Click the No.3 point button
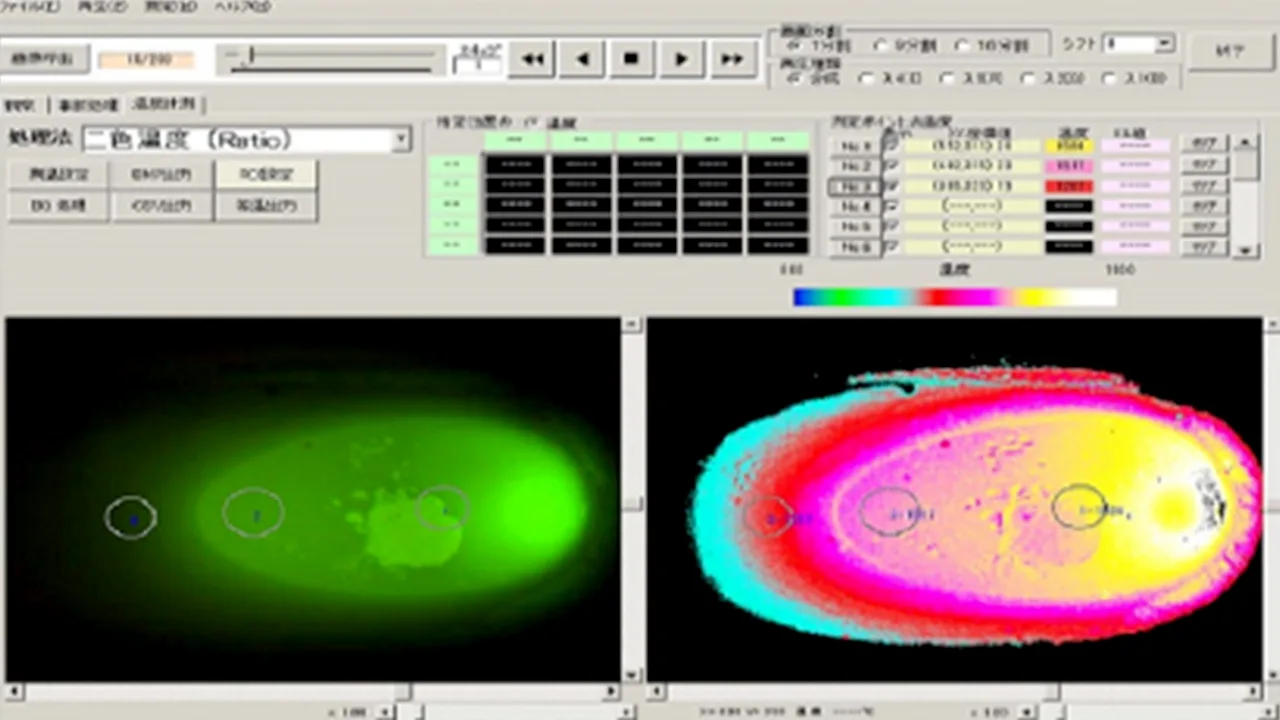1280x720 pixels. tap(855, 187)
